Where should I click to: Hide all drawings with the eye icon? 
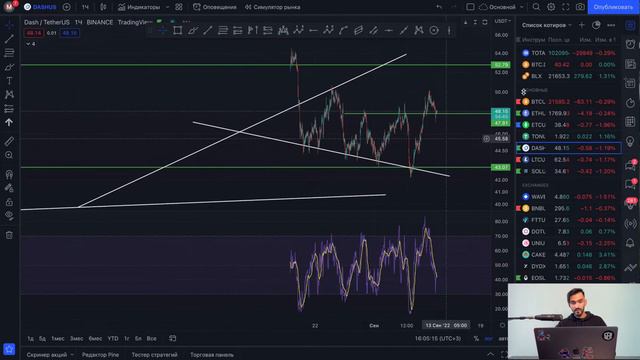9,216
